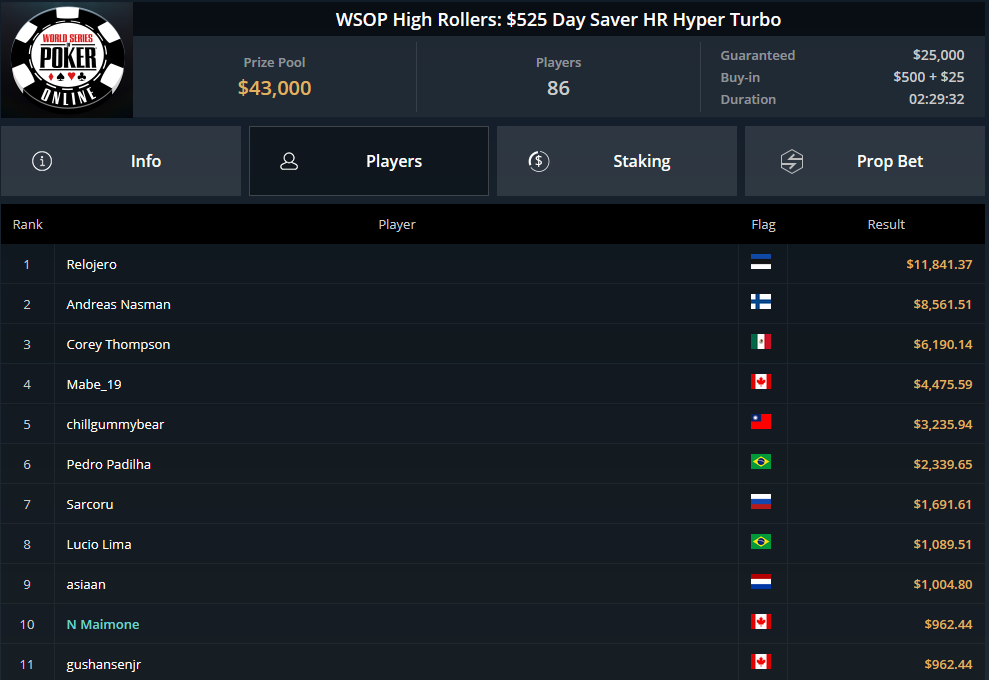Open the Prop Bet tab
The width and height of the screenshot is (989, 680).
pos(865,161)
